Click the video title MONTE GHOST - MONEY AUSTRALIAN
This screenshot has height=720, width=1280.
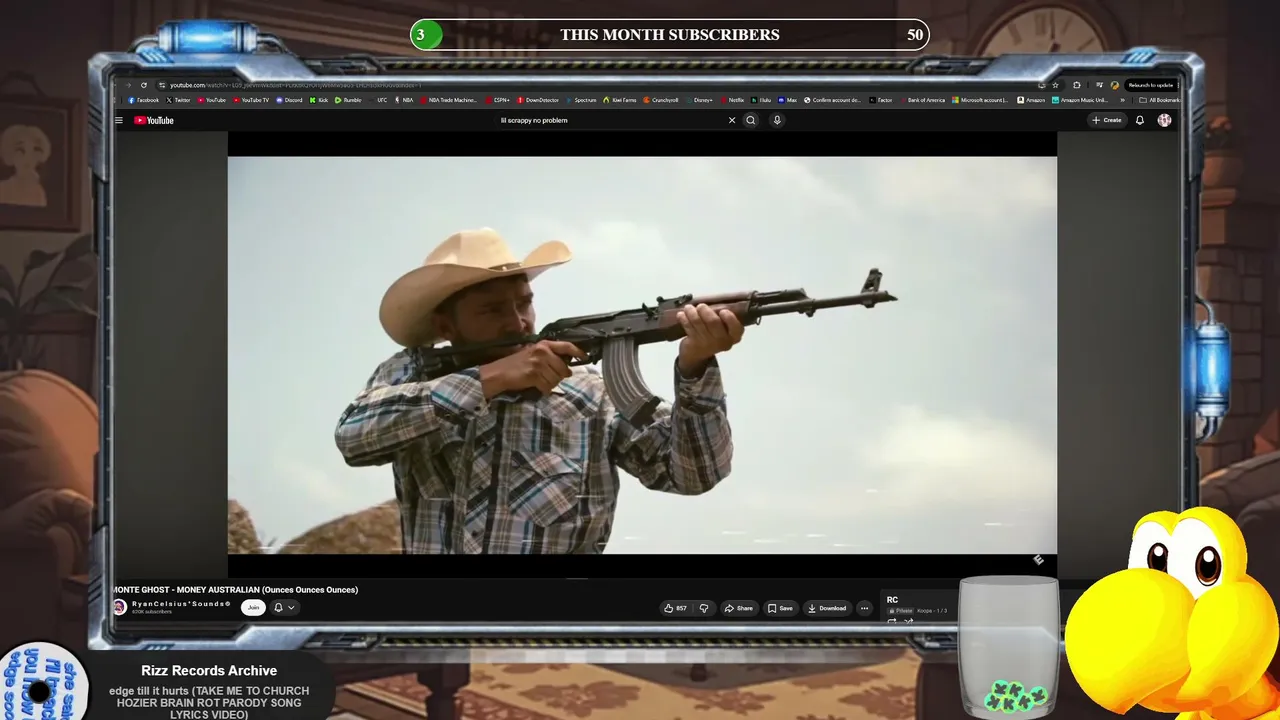[x=235, y=590]
